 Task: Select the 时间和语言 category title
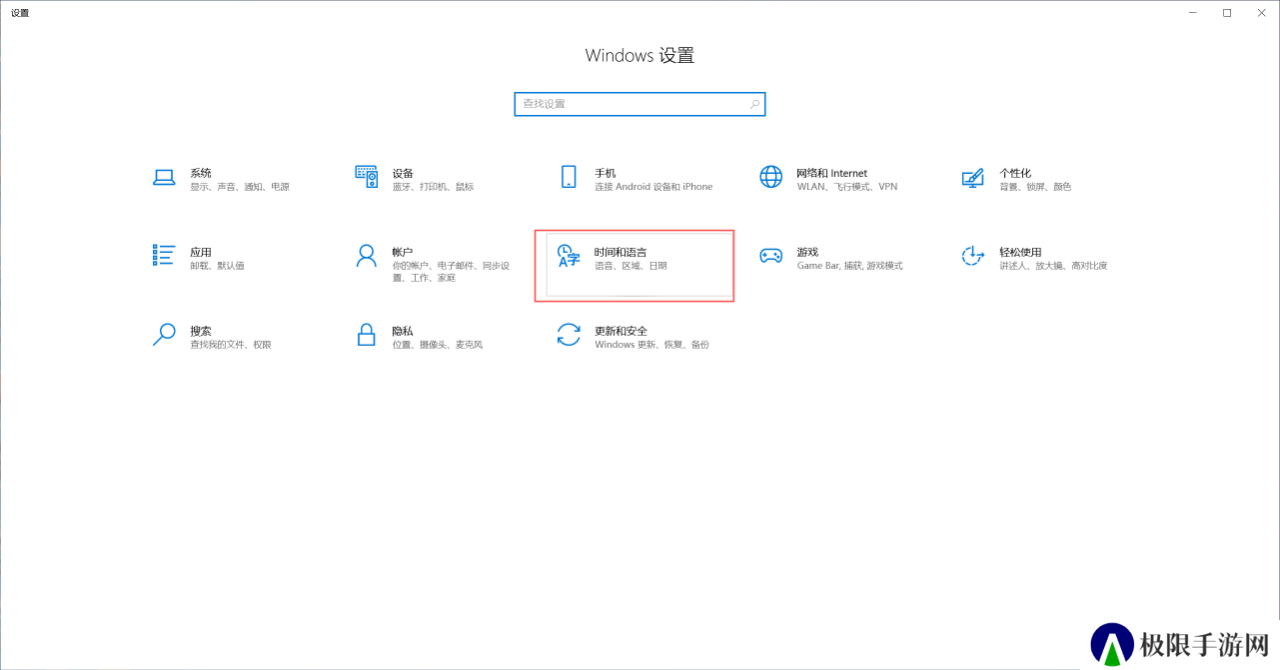click(x=620, y=252)
